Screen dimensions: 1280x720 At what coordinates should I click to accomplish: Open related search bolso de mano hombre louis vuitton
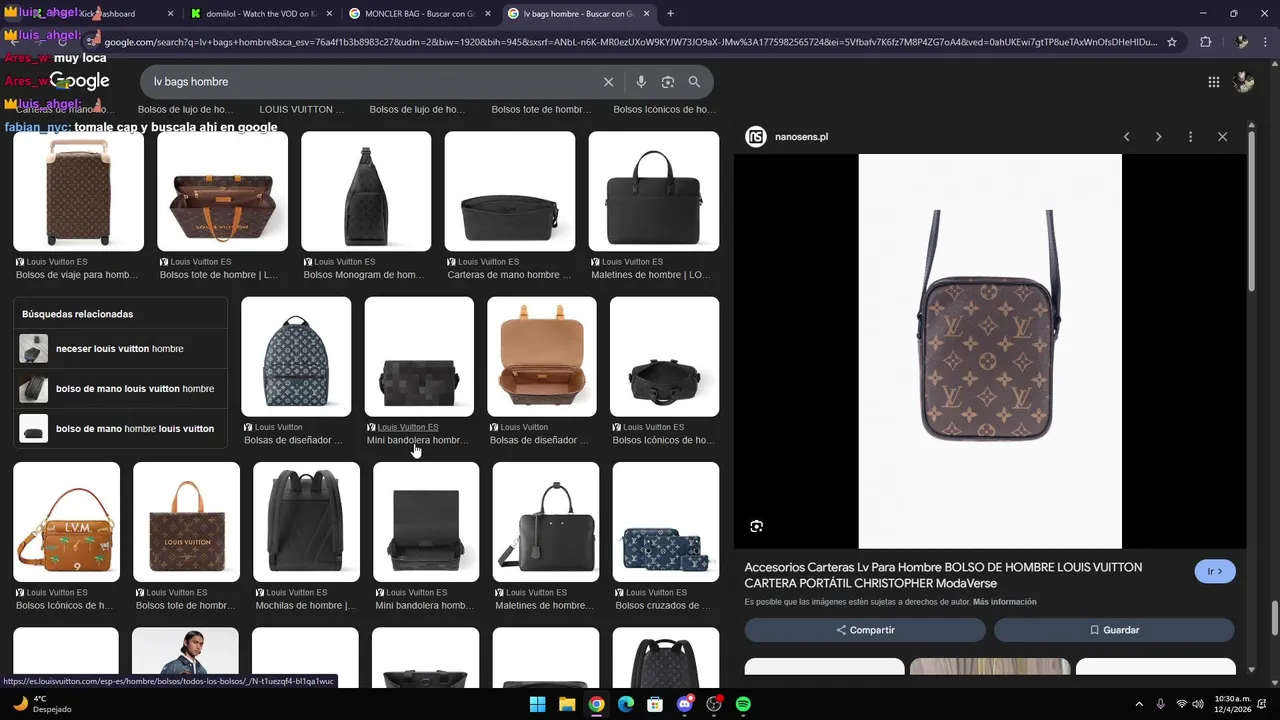tap(120, 429)
